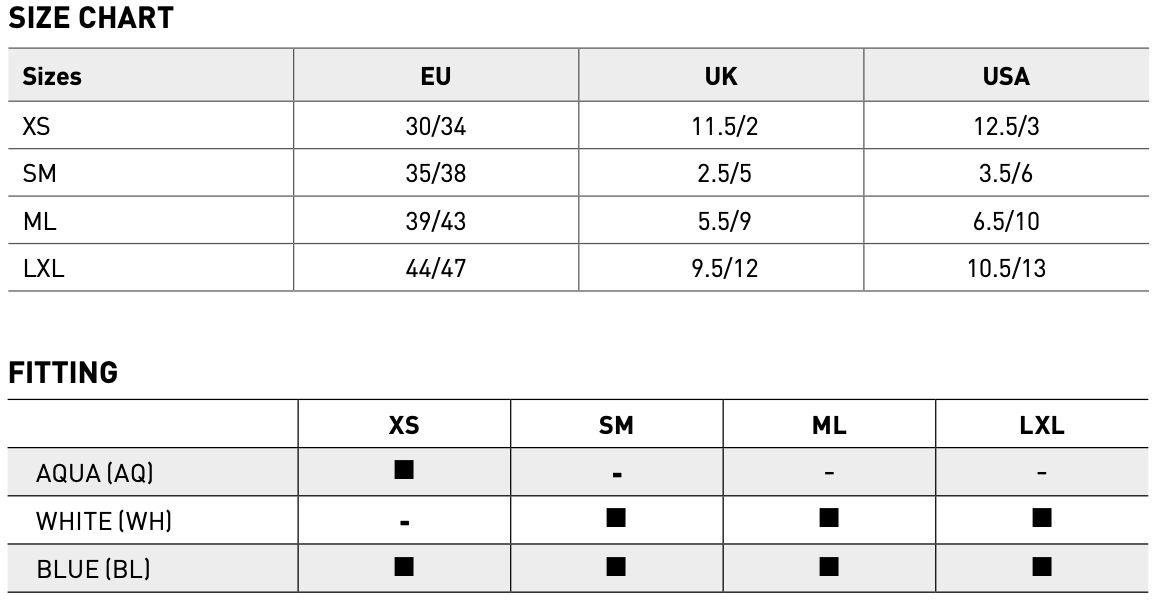Click the BLUE LXL availability square
Screen dimensions: 1161x605
(1042, 566)
